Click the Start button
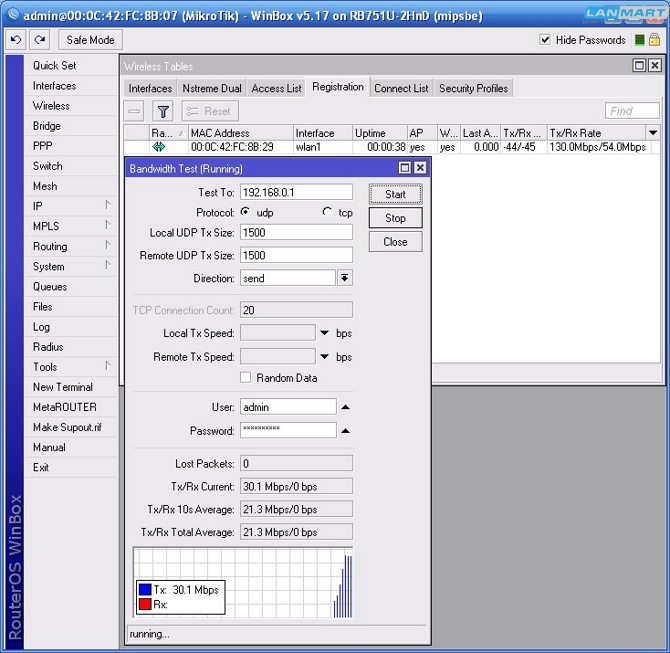Image resolution: width=670 pixels, height=653 pixels. point(396,194)
